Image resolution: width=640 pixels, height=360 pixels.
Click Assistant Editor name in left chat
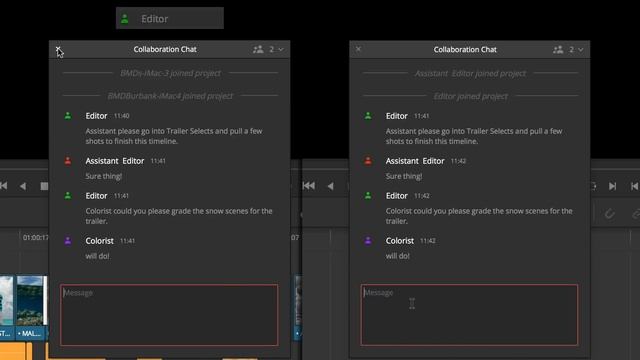point(115,161)
